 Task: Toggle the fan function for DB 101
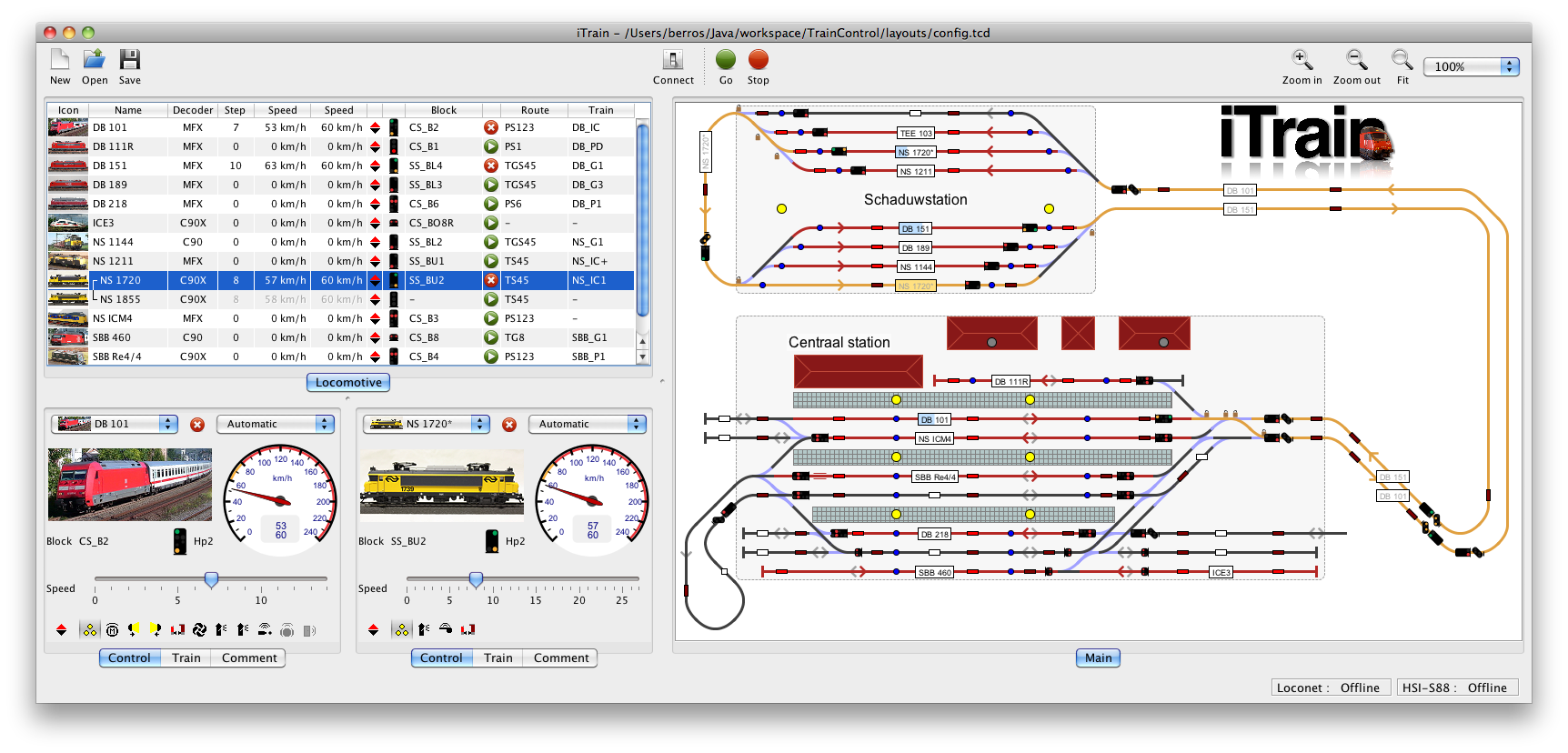coord(200,629)
